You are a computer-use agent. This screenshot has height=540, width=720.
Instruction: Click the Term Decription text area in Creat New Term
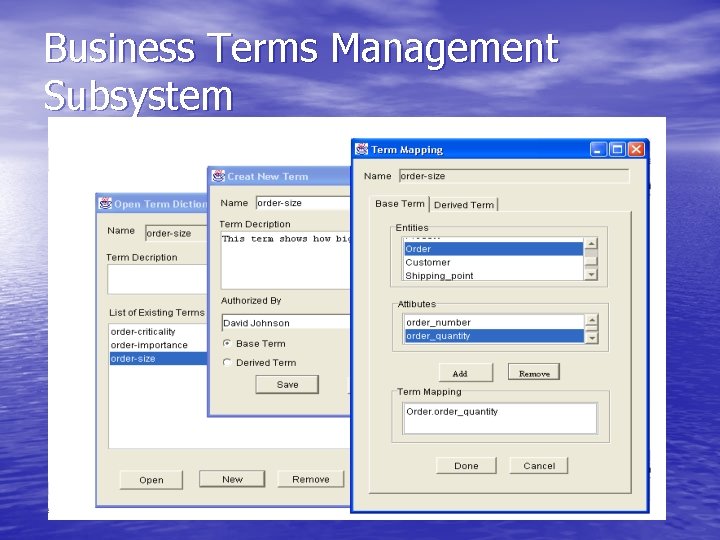[286, 260]
